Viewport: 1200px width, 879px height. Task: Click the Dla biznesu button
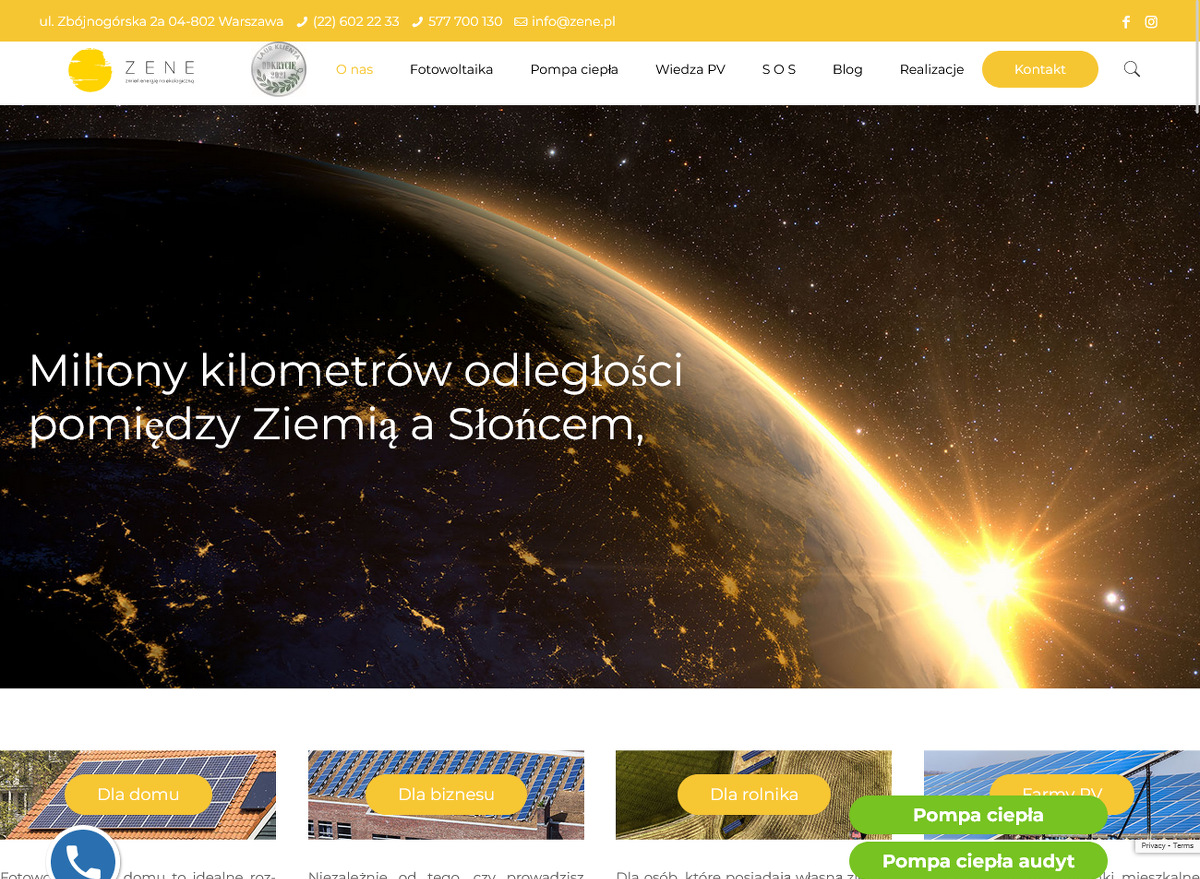(x=446, y=794)
